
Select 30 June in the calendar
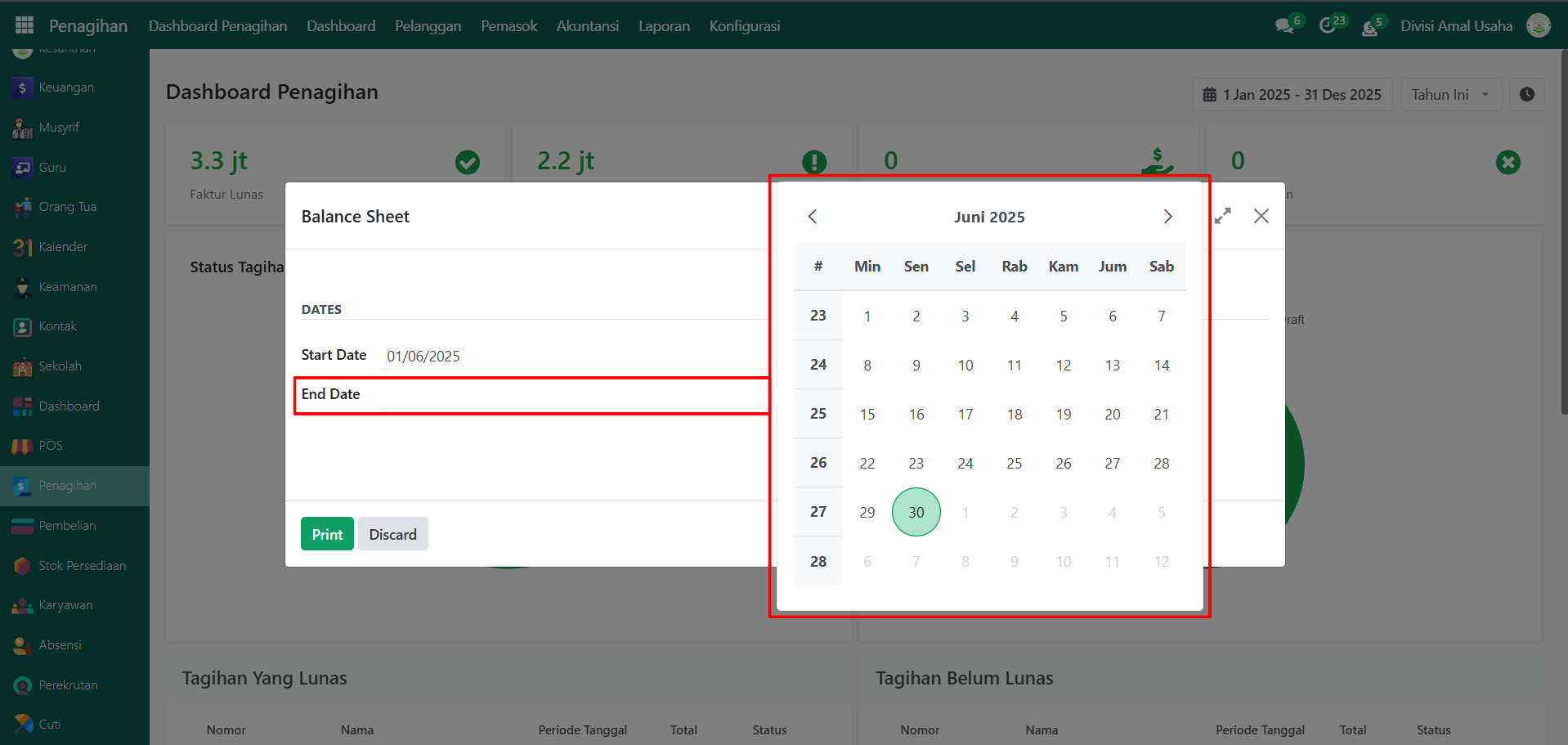coord(916,512)
